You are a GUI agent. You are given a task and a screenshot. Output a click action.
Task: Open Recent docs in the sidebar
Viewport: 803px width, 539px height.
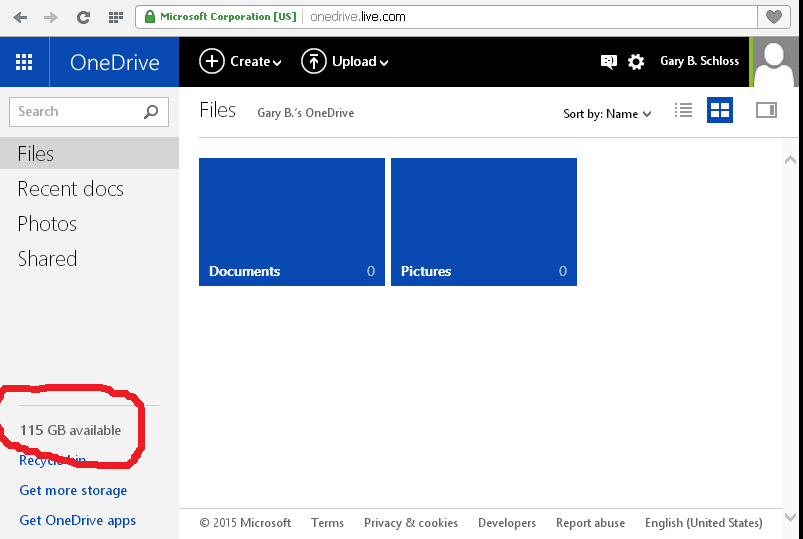(x=71, y=189)
